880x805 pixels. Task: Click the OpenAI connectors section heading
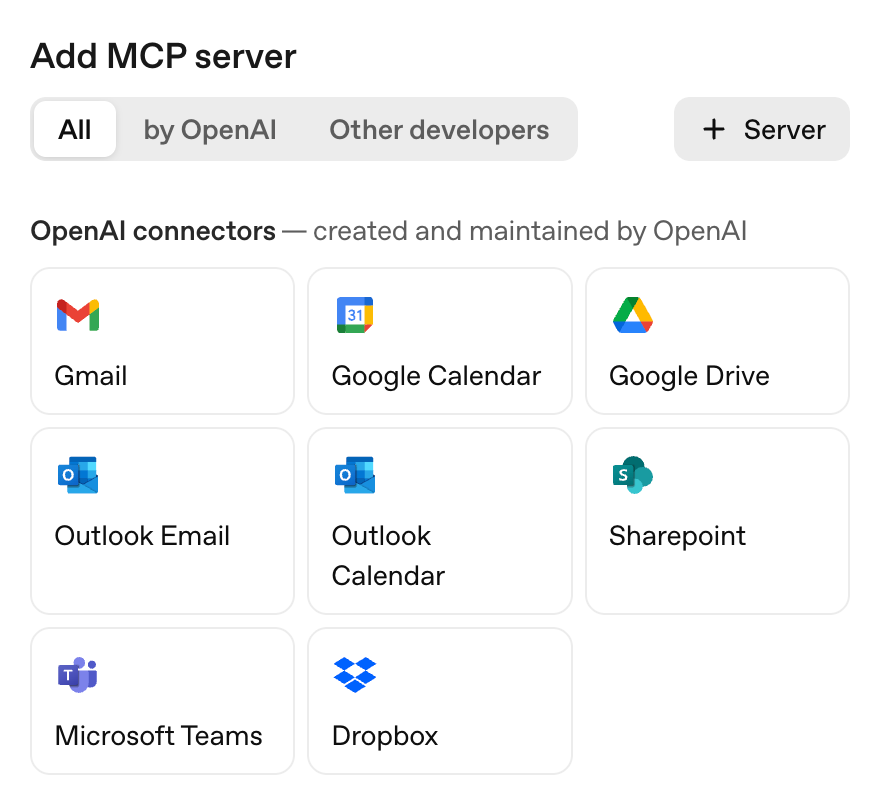153,231
